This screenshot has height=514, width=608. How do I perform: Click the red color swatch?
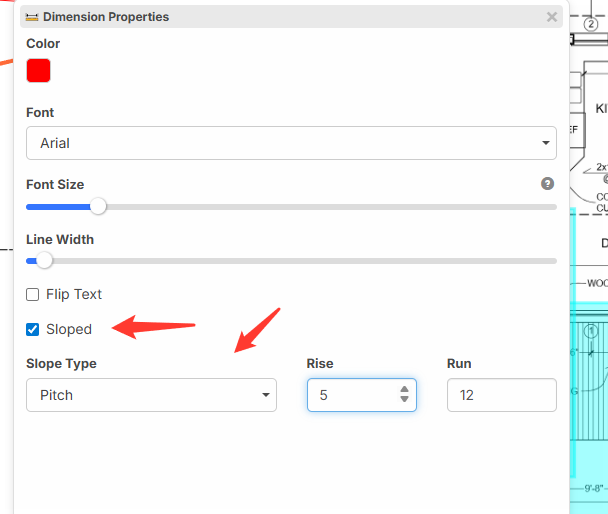[x=38, y=71]
